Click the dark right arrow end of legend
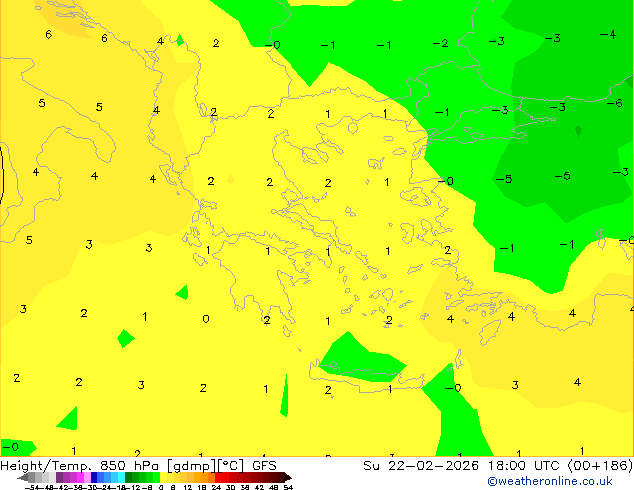Image resolution: width=634 pixels, height=490 pixels. click(288, 477)
